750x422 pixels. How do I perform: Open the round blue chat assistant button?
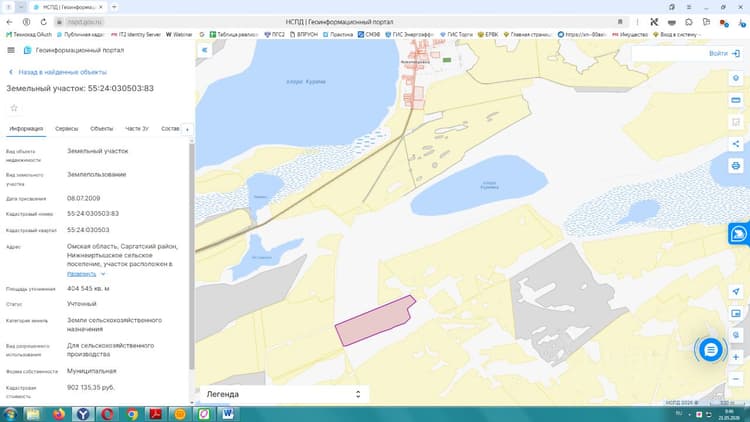coord(710,350)
